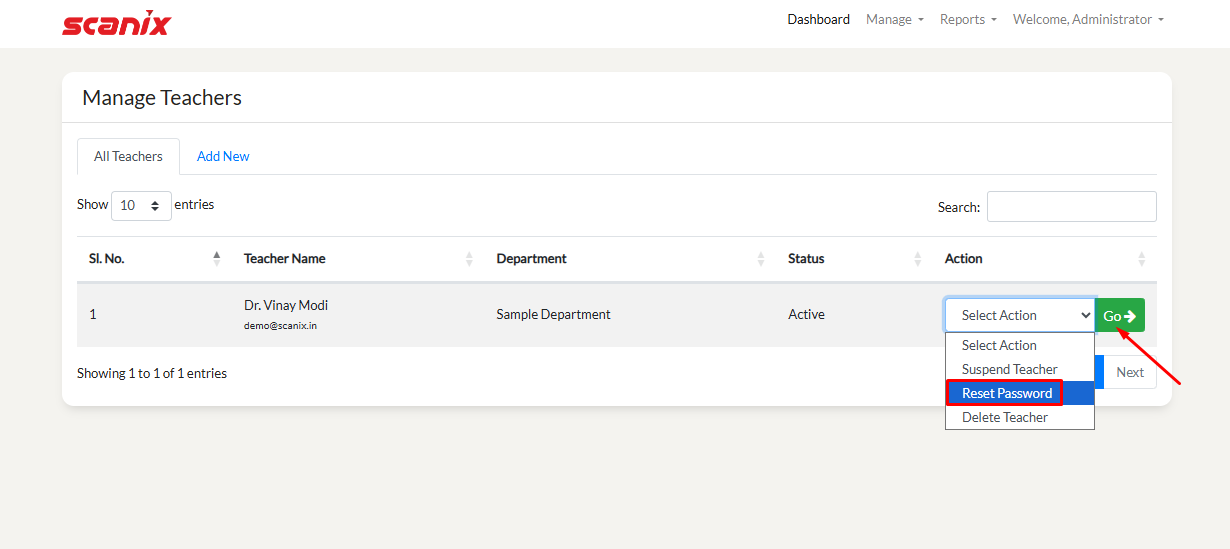Go to the Next page

(1129, 372)
